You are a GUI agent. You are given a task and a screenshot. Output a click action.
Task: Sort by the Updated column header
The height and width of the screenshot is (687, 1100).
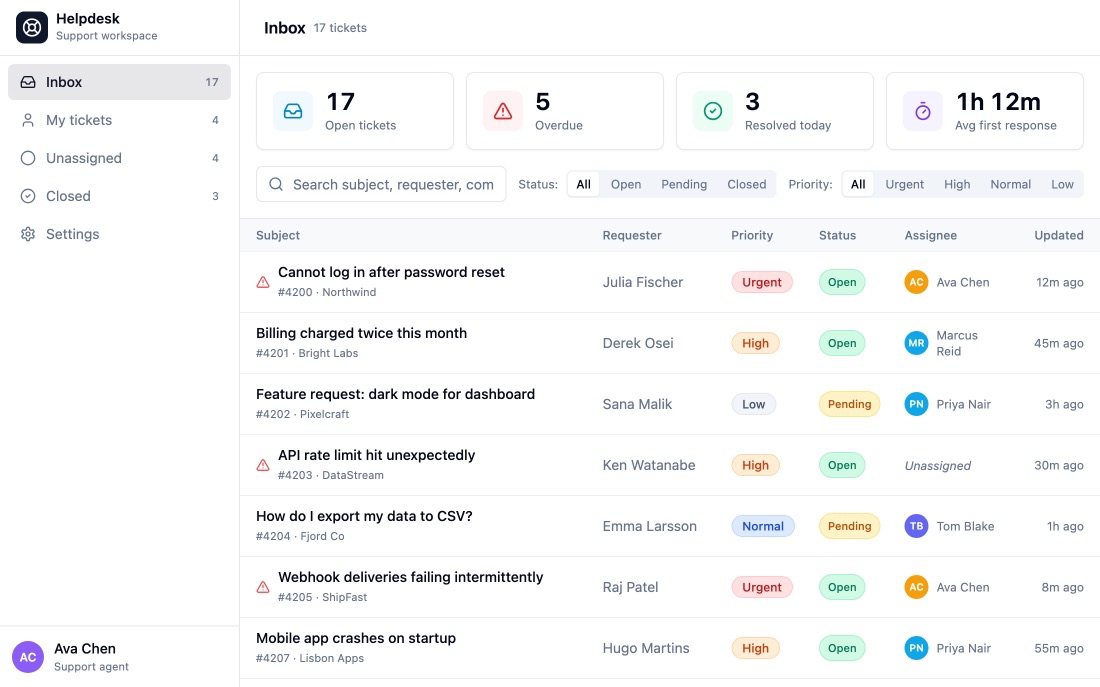1059,235
